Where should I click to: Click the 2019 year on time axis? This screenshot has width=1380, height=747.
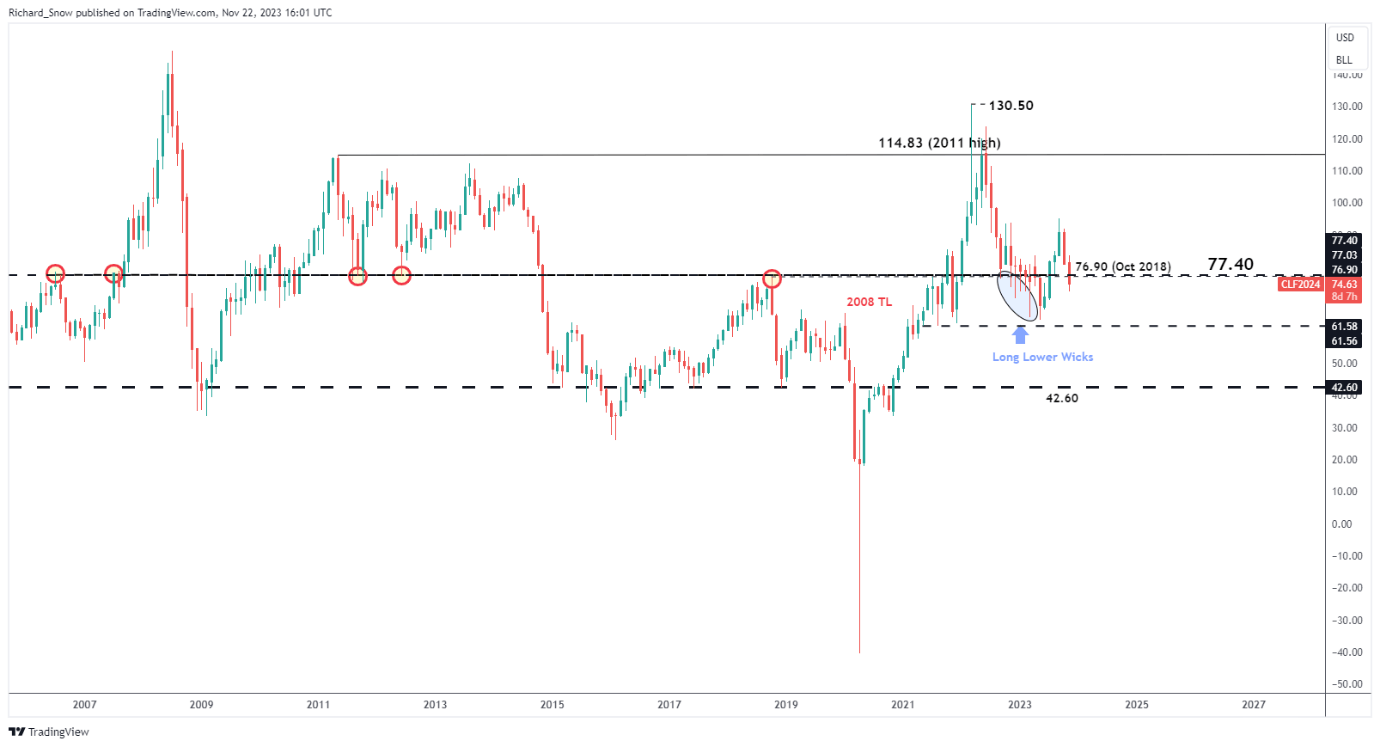(x=786, y=705)
